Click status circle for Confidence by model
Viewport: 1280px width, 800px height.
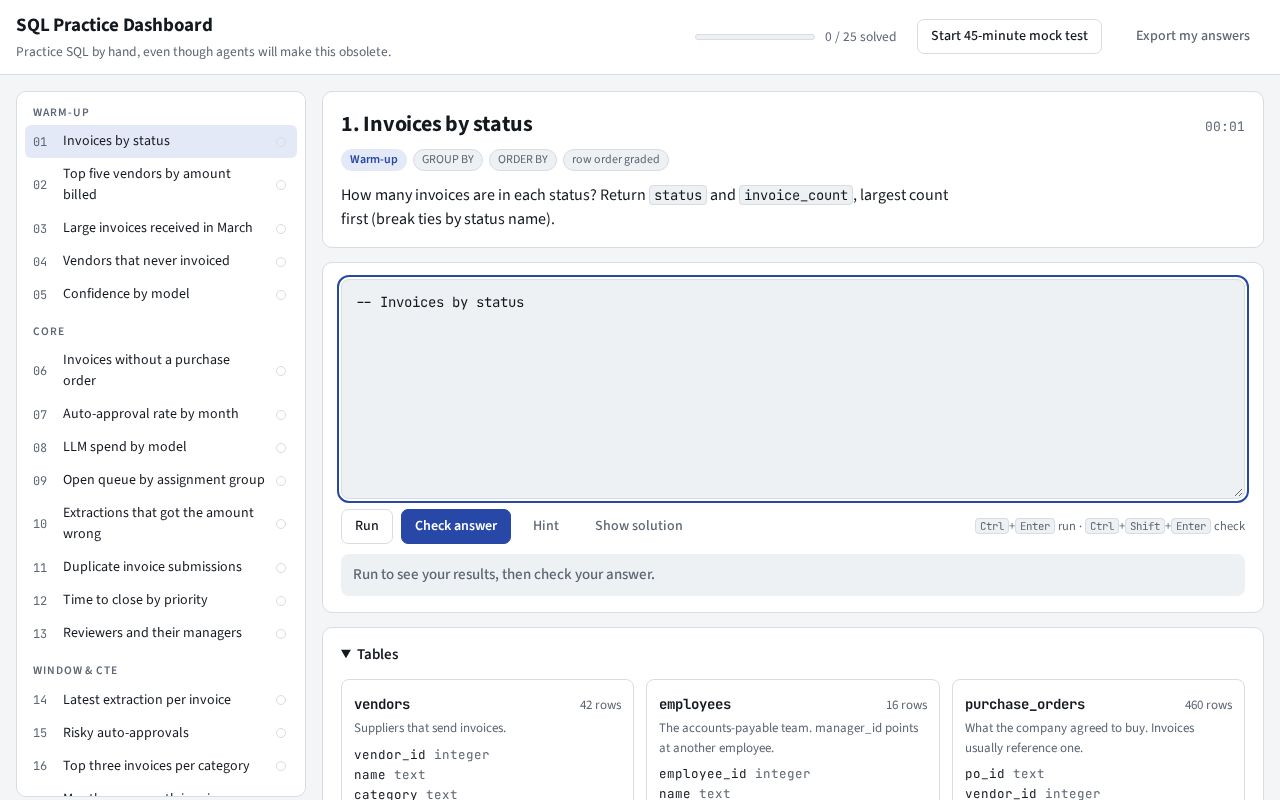(x=281, y=295)
